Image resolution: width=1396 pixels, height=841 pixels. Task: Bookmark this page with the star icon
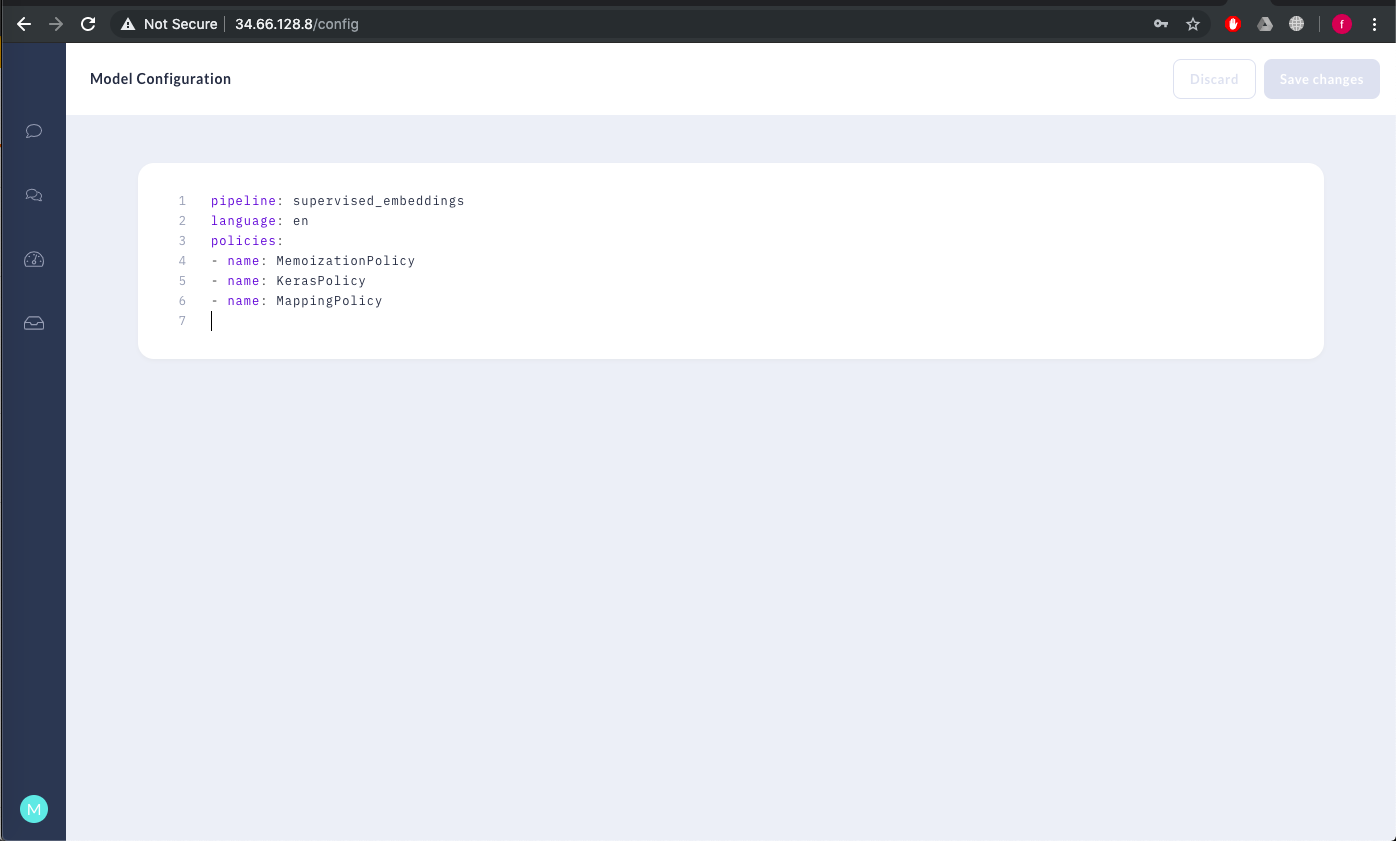(1192, 24)
